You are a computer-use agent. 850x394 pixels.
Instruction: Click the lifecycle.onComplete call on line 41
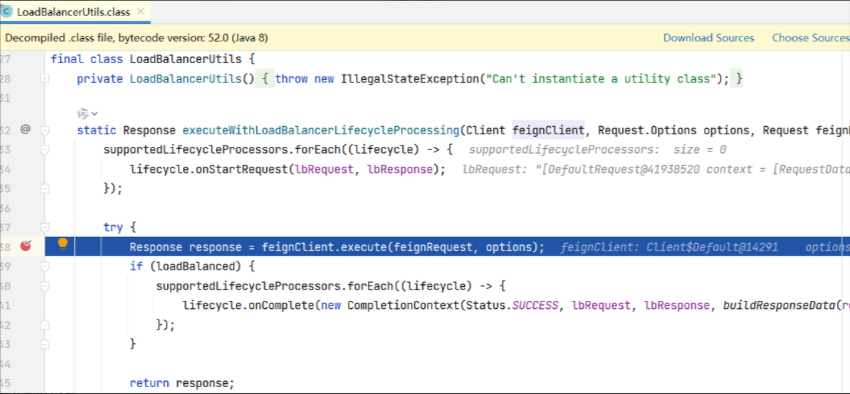point(248,306)
